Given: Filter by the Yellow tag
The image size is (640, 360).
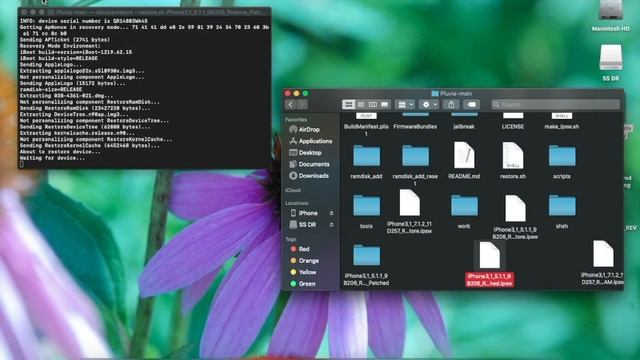Looking at the screenshot, I should pyautogui.click(x=303, y=272).
